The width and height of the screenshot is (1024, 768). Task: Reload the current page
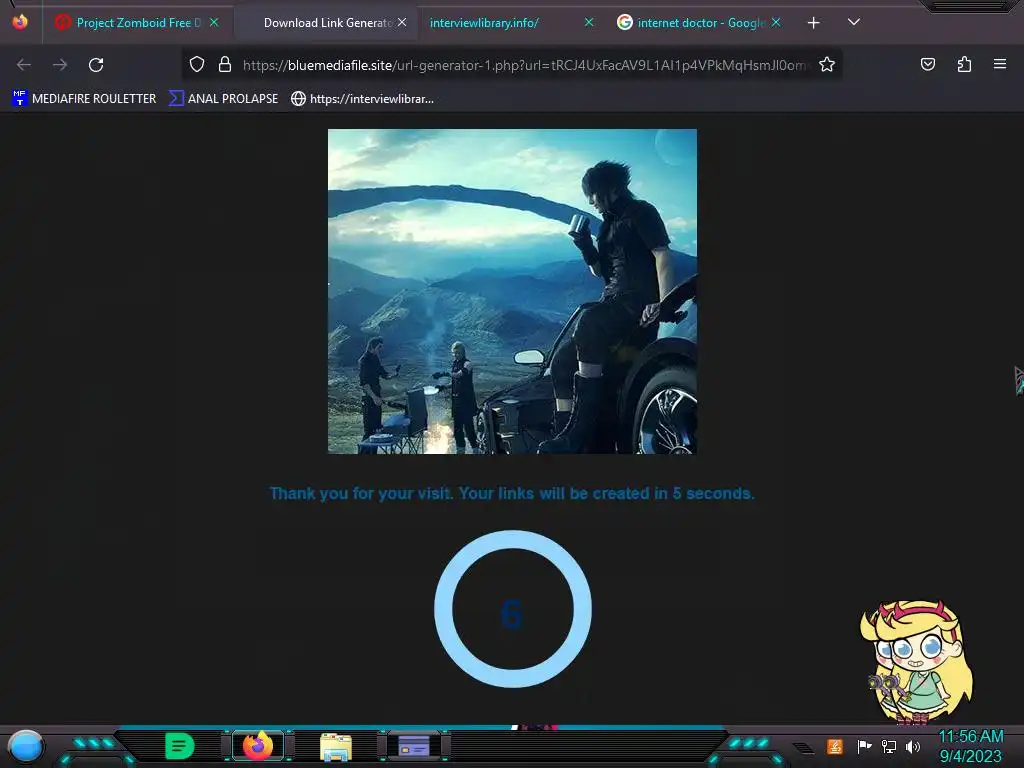[96, 65]
